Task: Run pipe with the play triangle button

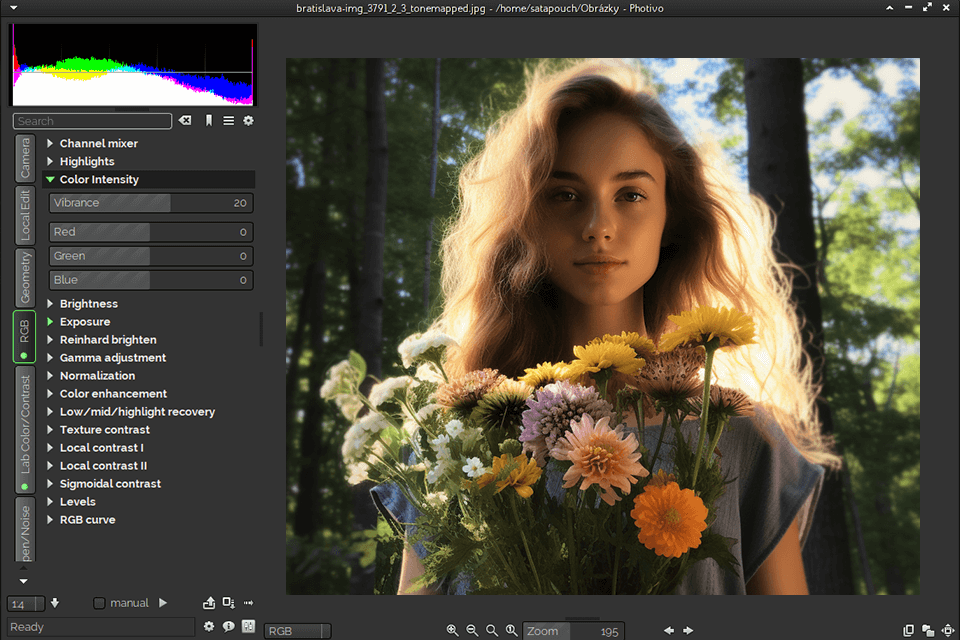Action: 163,603
